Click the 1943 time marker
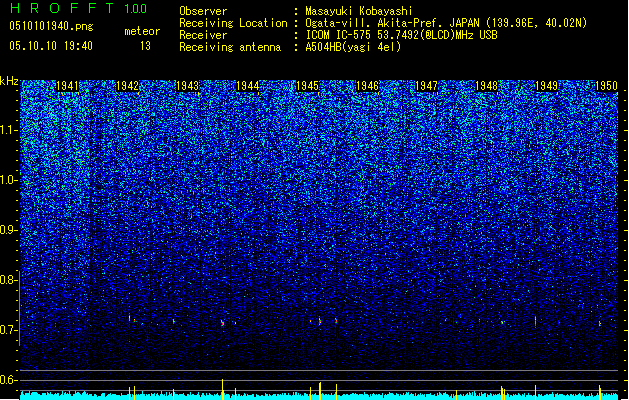 (x=187, y=86)
